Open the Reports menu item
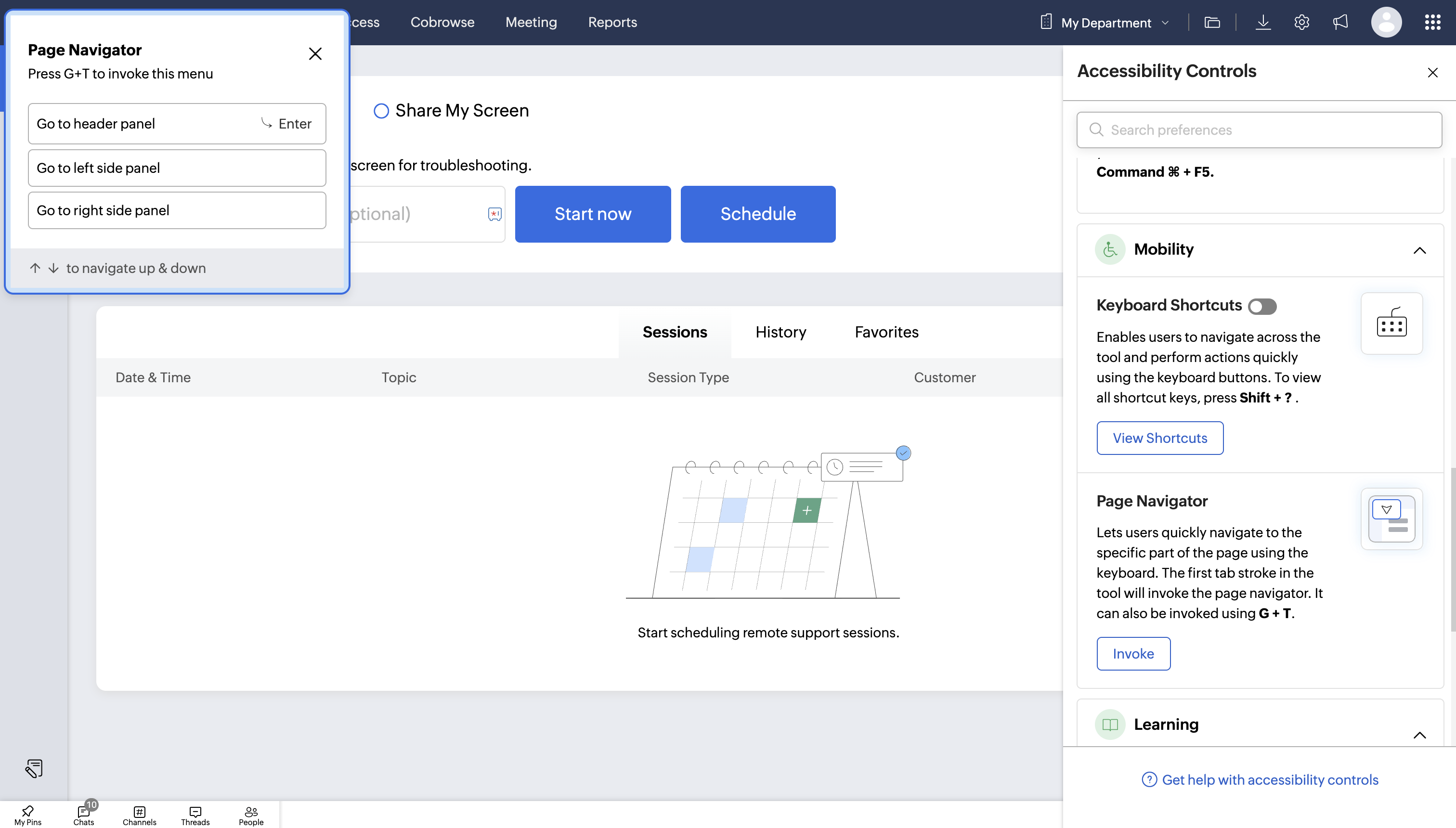 pyautogui.click(x=612, y=22)
